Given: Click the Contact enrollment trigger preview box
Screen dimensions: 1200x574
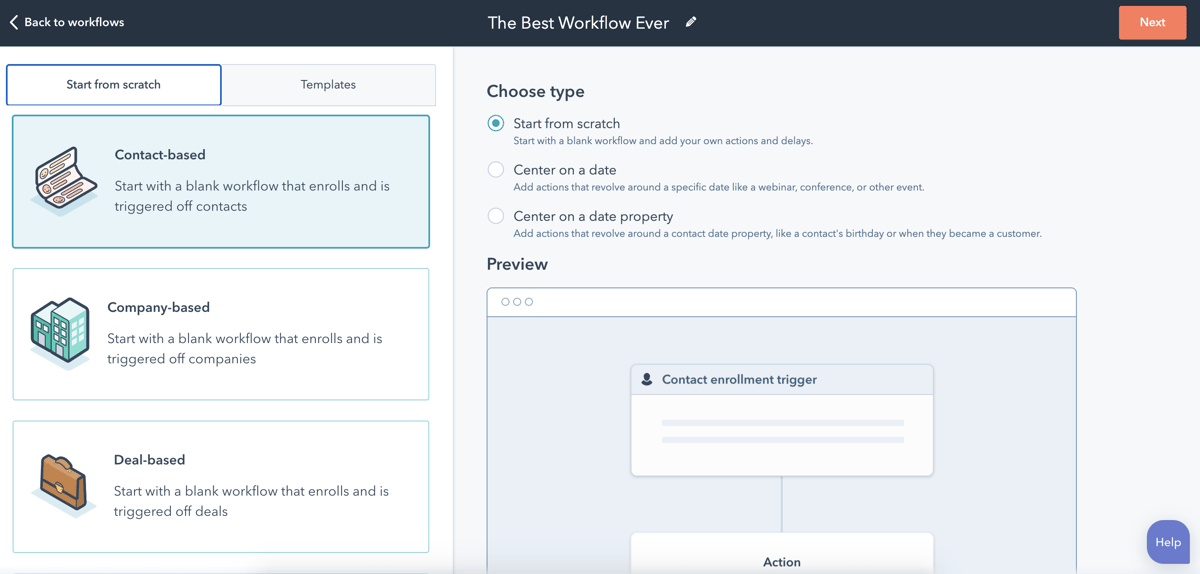Looking at the screenshot, I should pyautogui.click(x=782, y=420).
